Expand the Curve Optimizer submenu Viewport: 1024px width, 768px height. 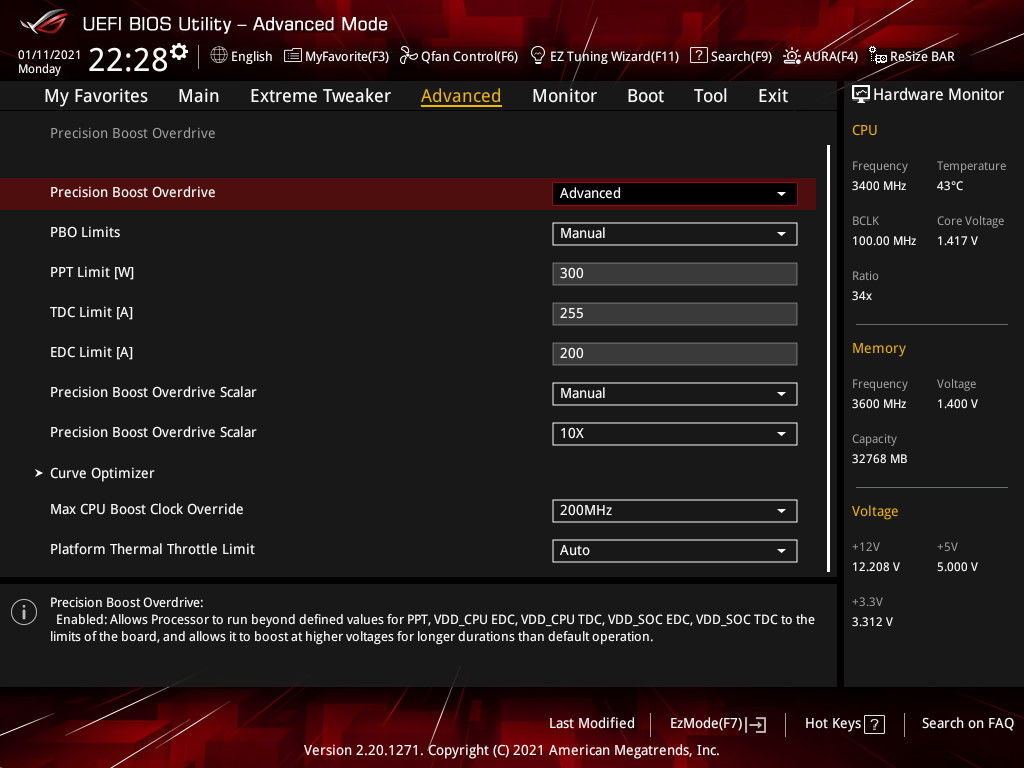click(102, 473)
